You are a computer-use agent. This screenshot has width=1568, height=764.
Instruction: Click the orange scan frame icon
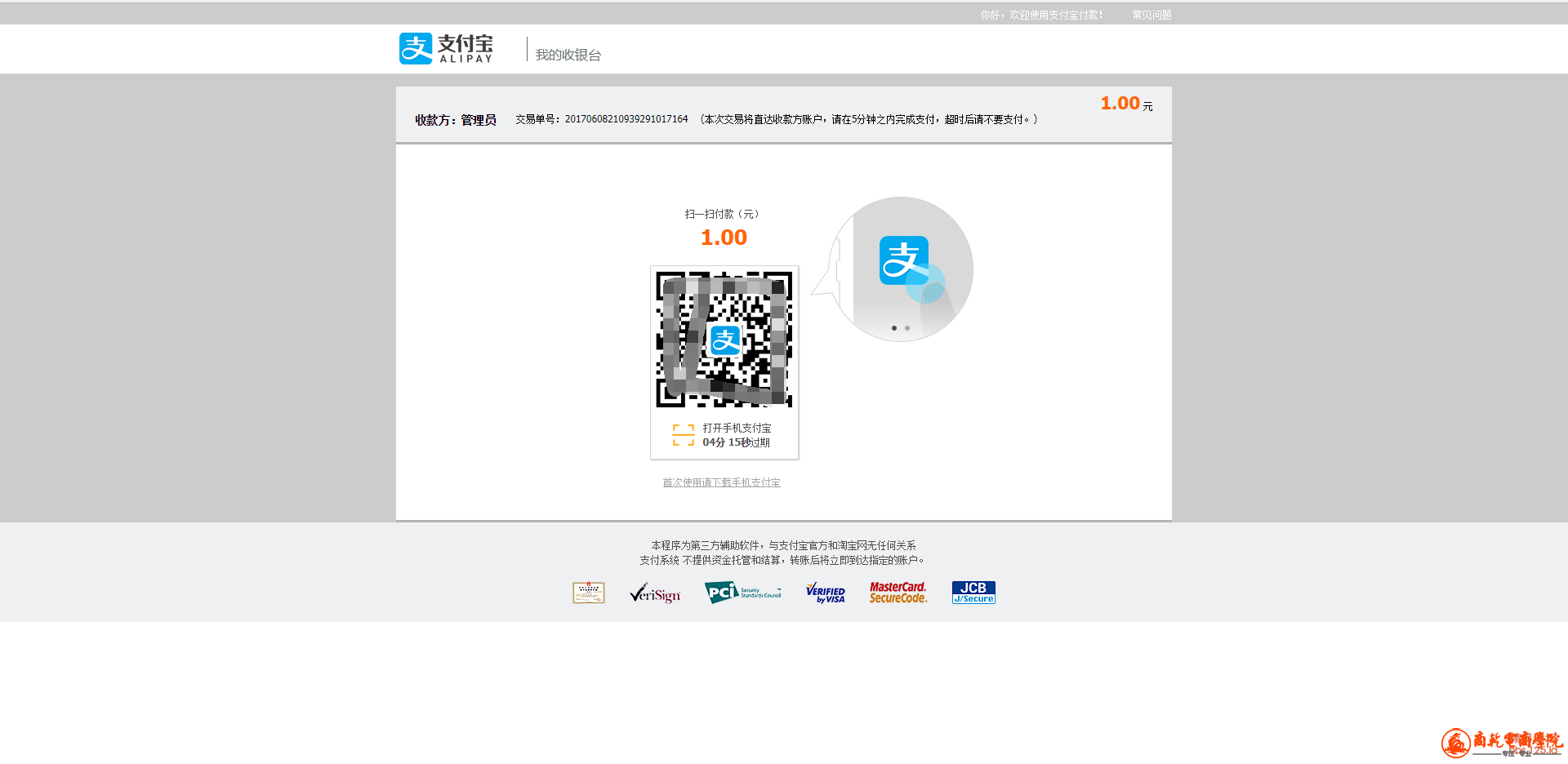click(684, 435)
